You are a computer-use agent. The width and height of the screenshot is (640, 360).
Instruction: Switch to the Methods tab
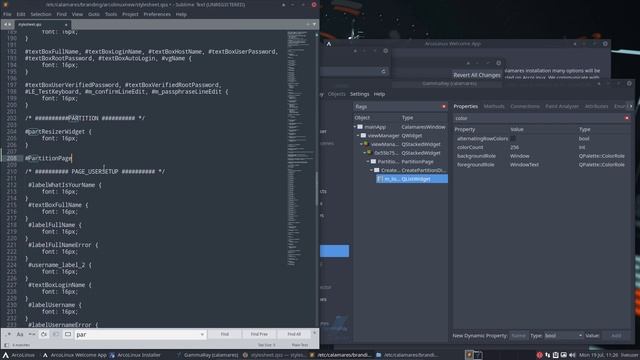click(494, 106)
